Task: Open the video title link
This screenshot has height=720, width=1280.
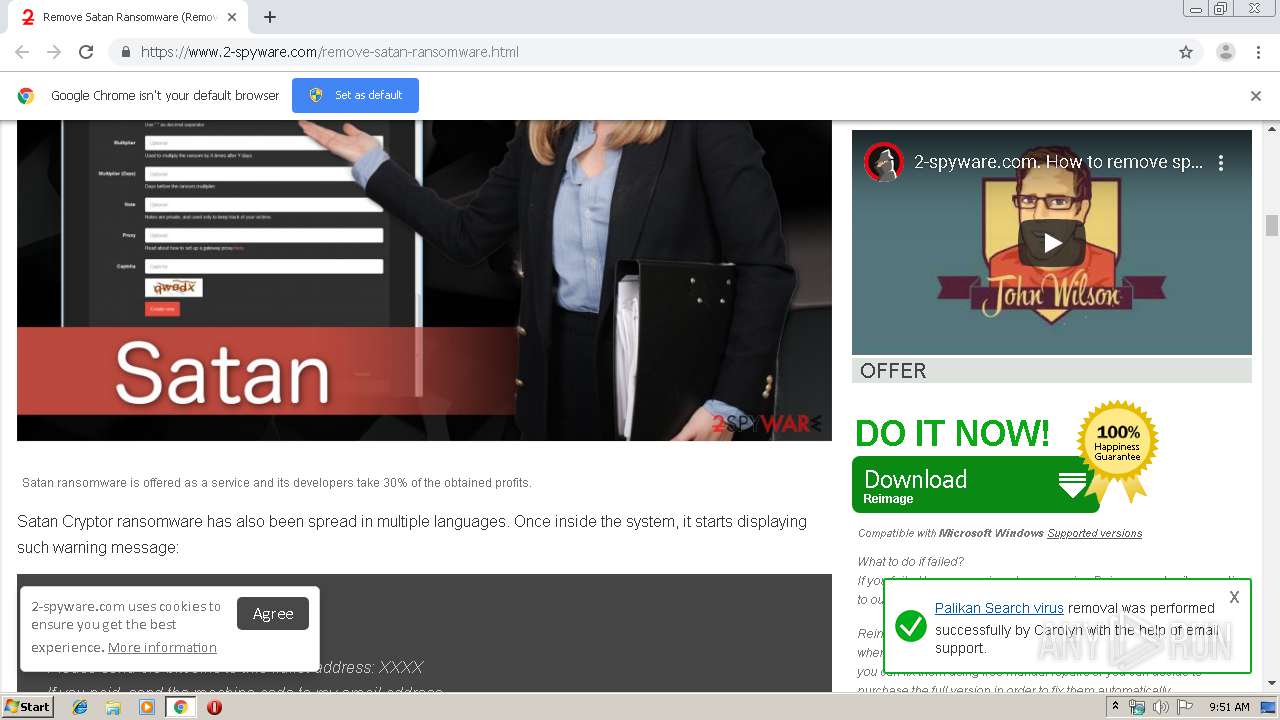Action: pyautogui.click(x=1058, y=162)
